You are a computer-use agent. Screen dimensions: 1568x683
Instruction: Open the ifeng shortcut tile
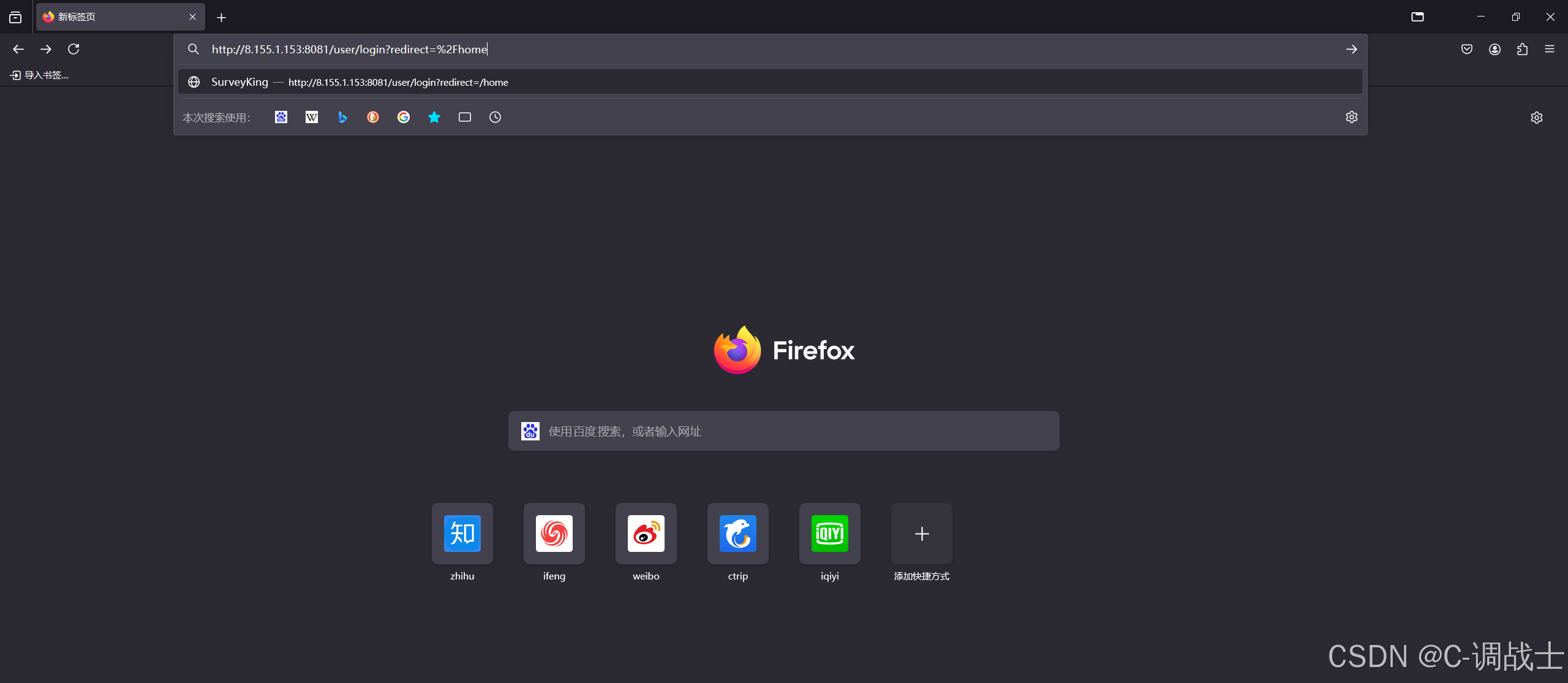click(x=554, y=534)
